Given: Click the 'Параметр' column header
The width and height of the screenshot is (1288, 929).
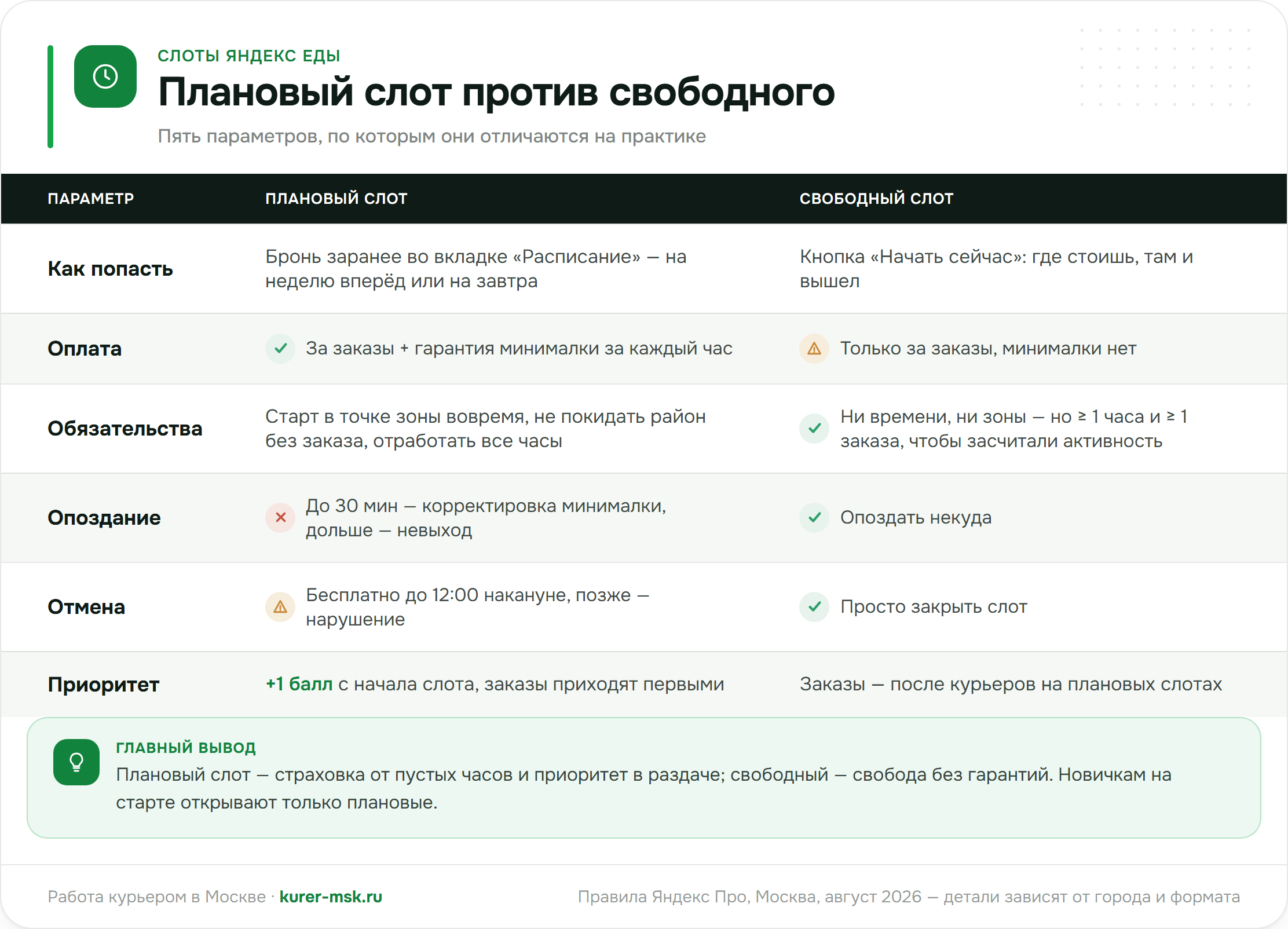Looking at the screenshot, I should tap(91, 199).
